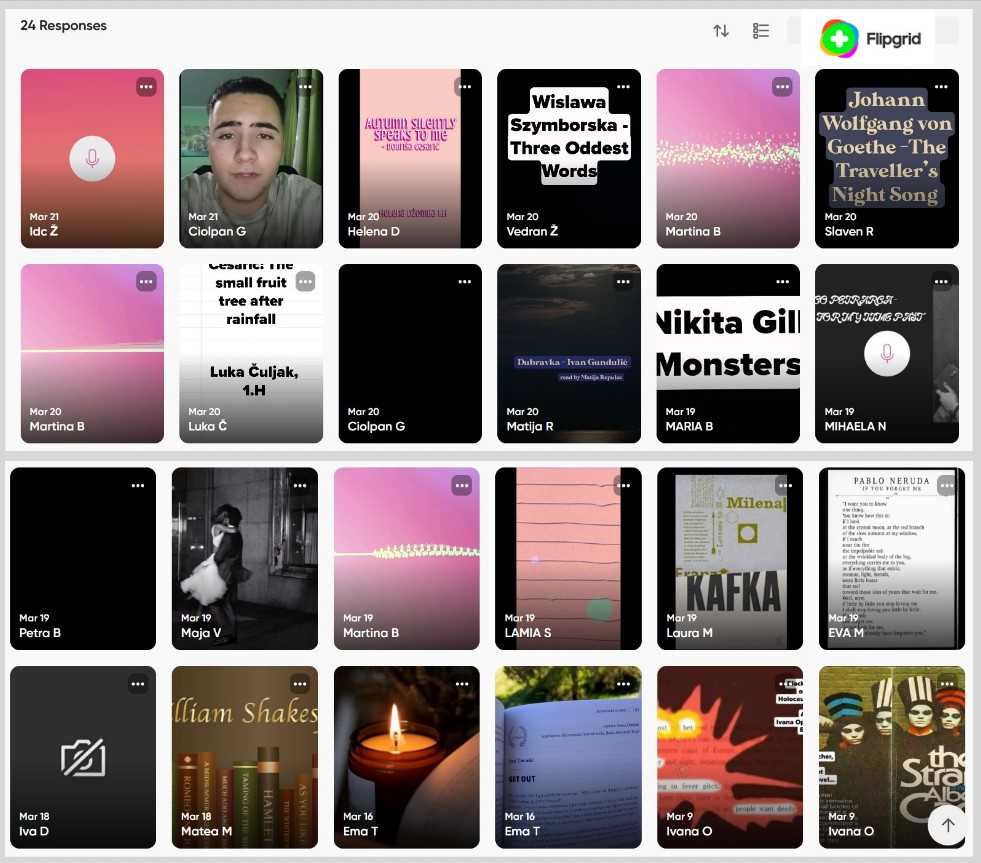The width and height of the screenshot is (981, 863).
Task: Sort the responses with the arrows icon
Action: coord(721,31)
